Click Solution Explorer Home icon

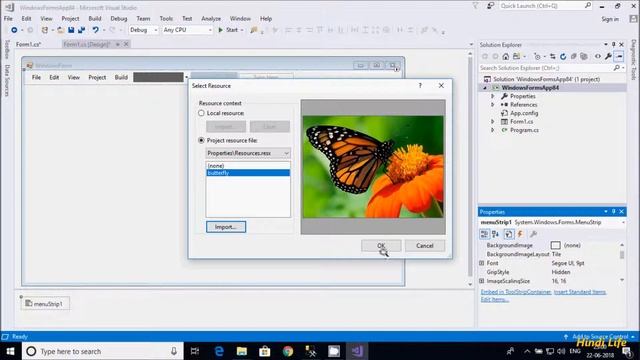(506, 56)
